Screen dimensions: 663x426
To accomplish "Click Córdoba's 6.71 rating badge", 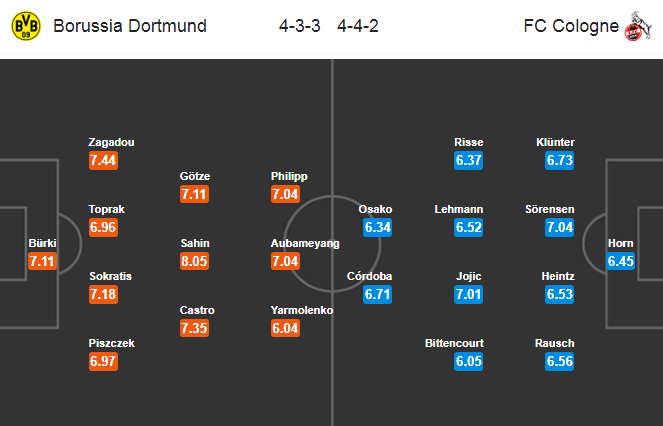I will click(378, 294).
